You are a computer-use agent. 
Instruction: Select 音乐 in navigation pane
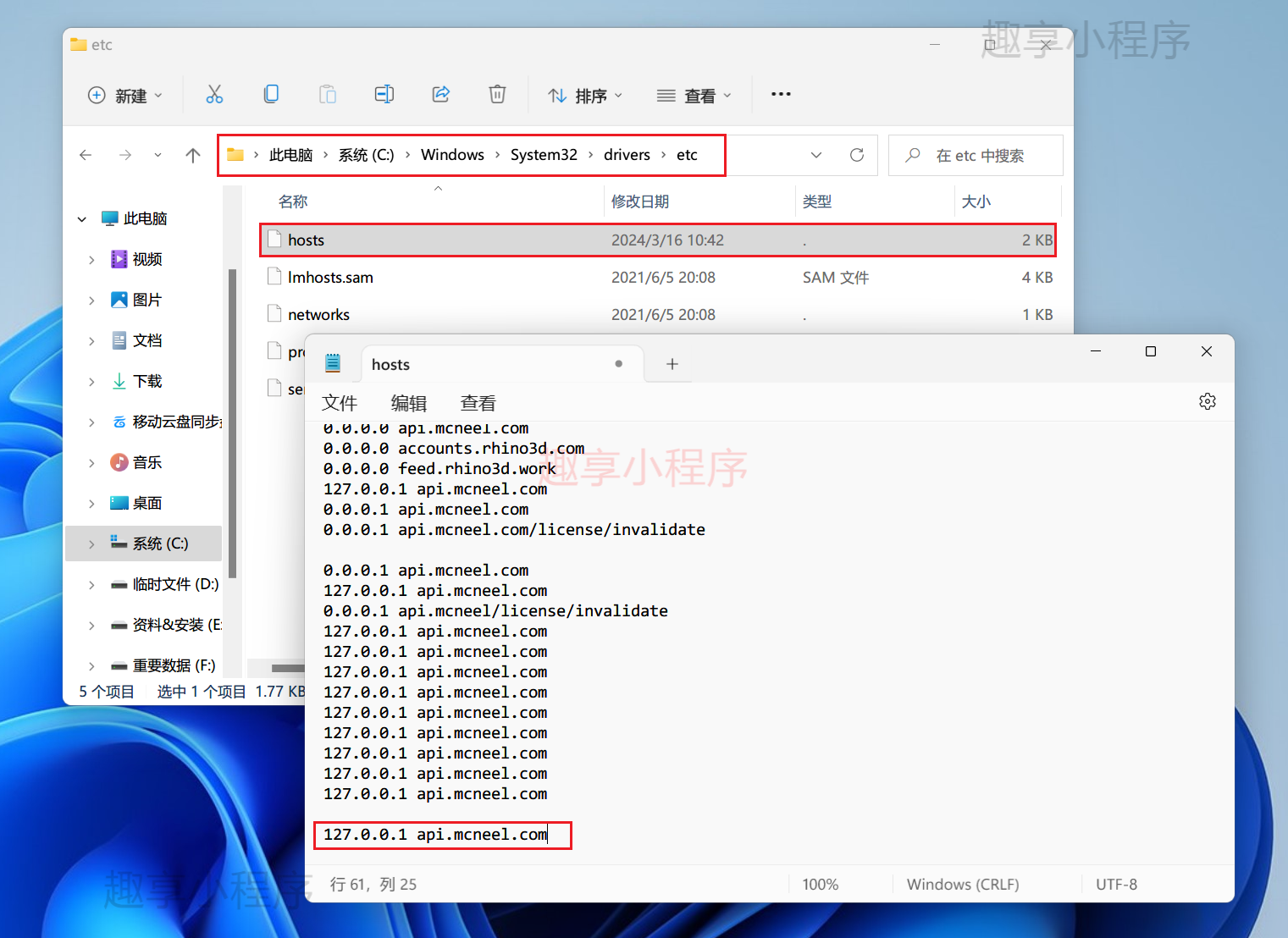(x=146, y=463)
